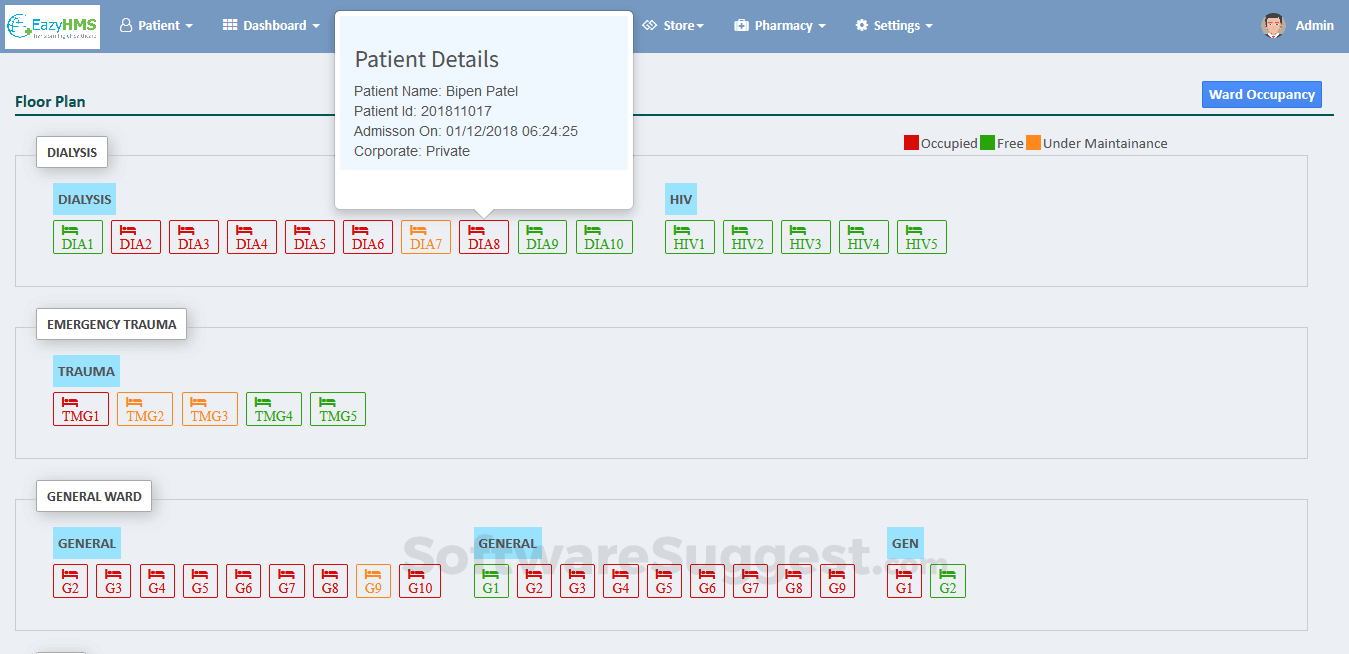Select occupied bed G10

[420, 581]
